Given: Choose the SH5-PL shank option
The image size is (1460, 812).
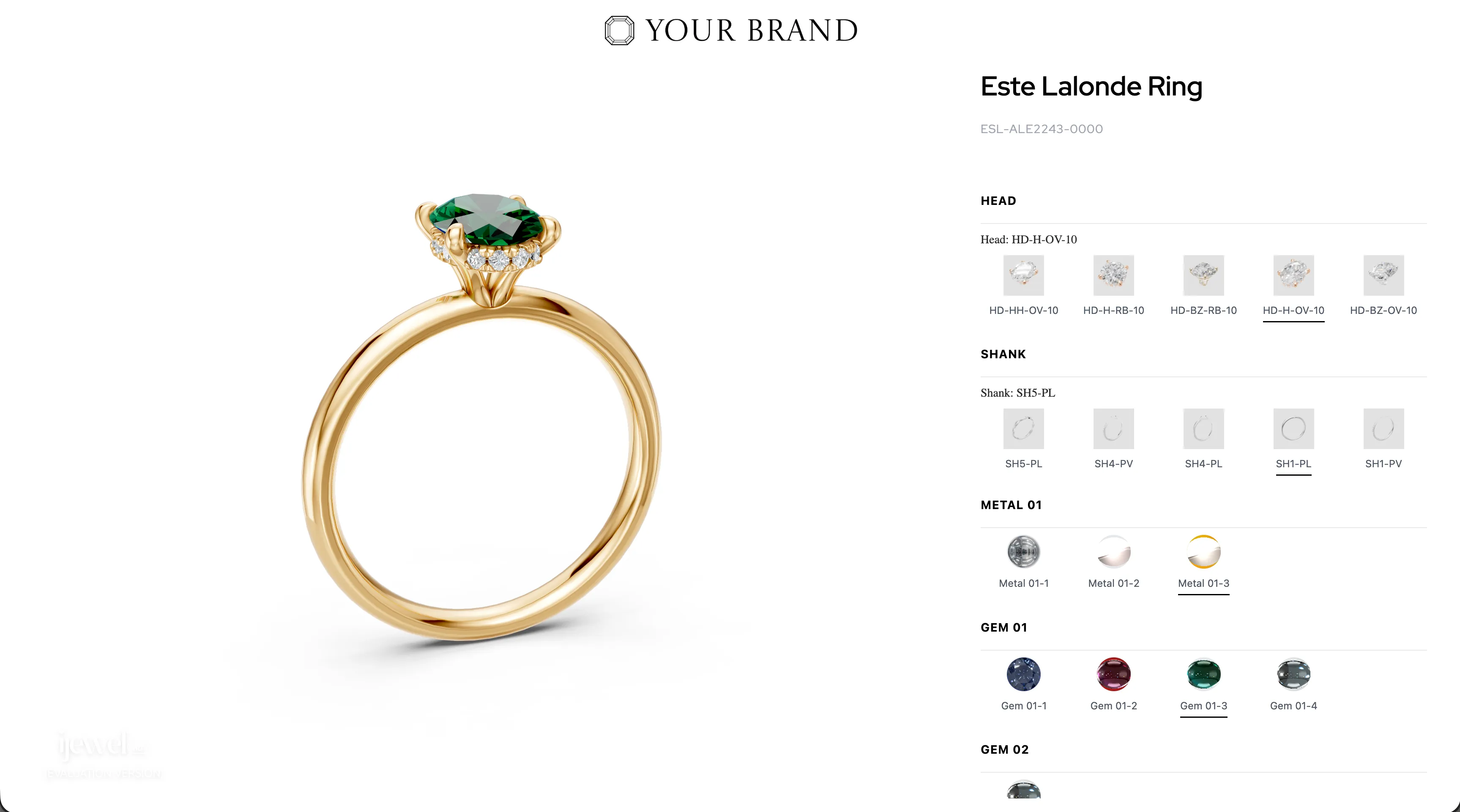Looking at the screenshot, I should (x=1024, y=429).
